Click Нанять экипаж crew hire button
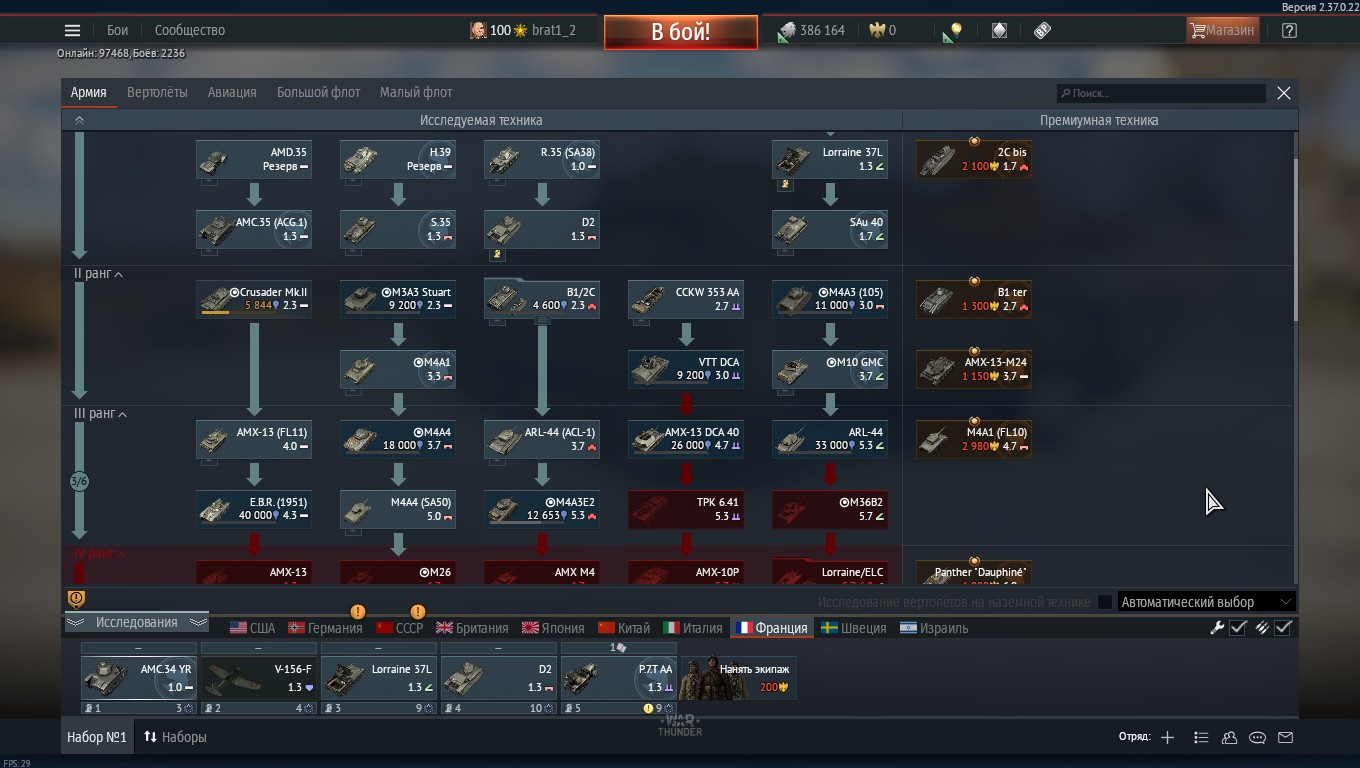1360x768 pixels. (x=738, y=678)
